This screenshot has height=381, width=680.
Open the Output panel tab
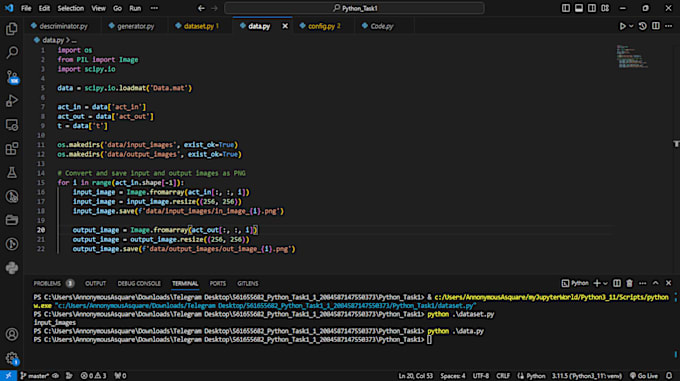pyautogui.click(x=95, y=283)
